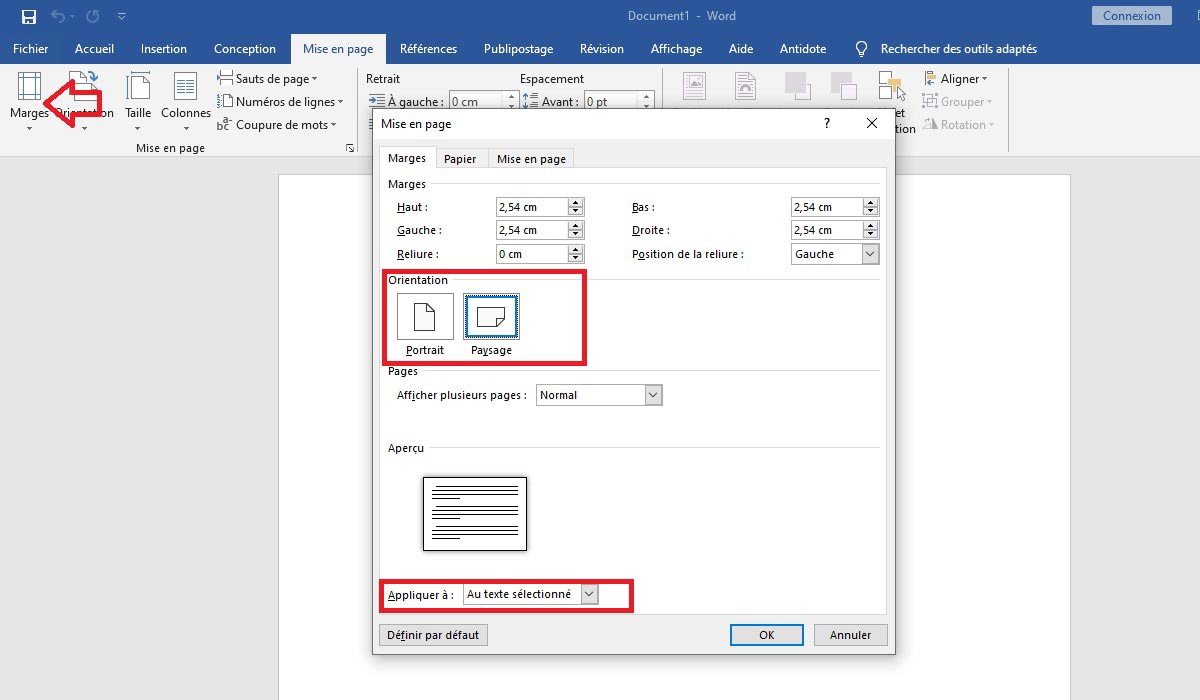The width and height of the screenshot is (1200, 700).
Task: Expand the Appliquer à dropdown
Action: pyautogui.click(x=589, y=594)
